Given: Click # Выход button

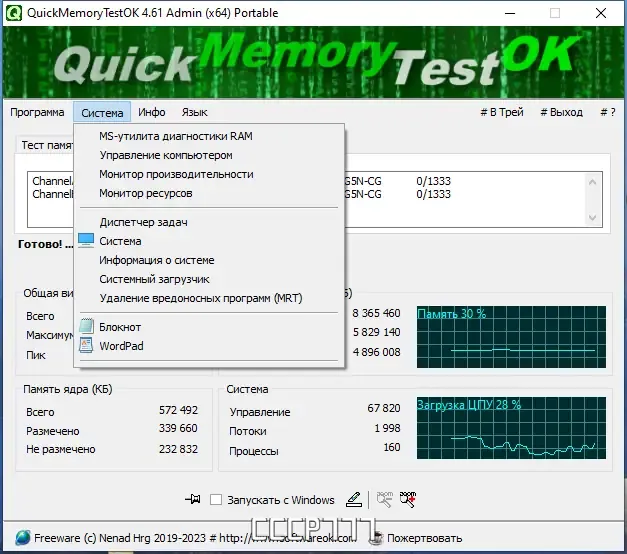Looking at the screenshot, I should [x=561, y=112].
